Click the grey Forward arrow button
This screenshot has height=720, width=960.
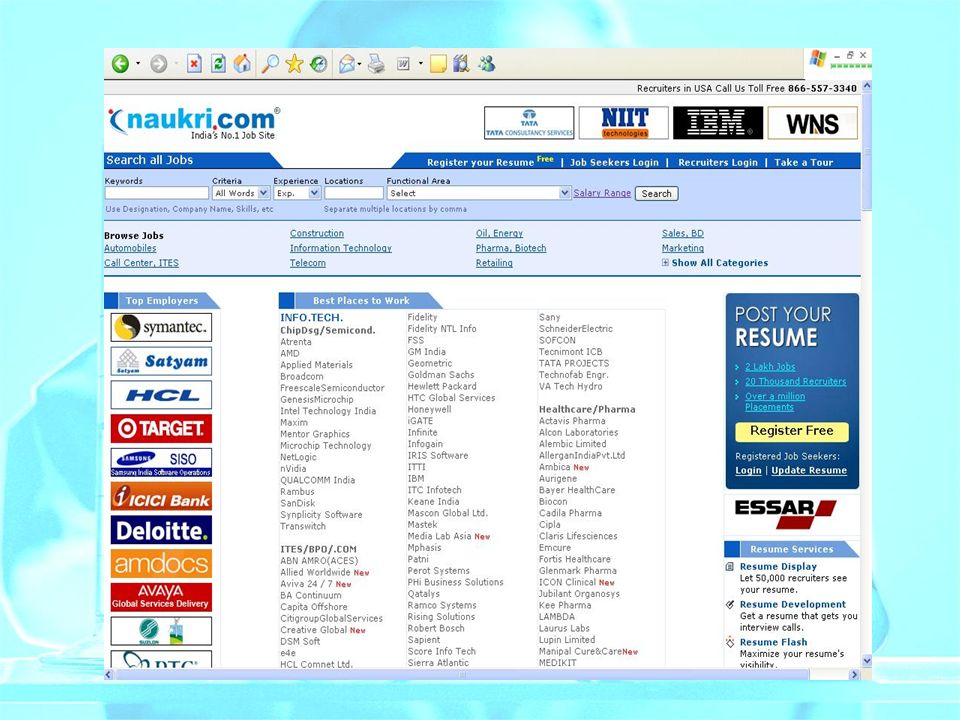click(159, 64)
